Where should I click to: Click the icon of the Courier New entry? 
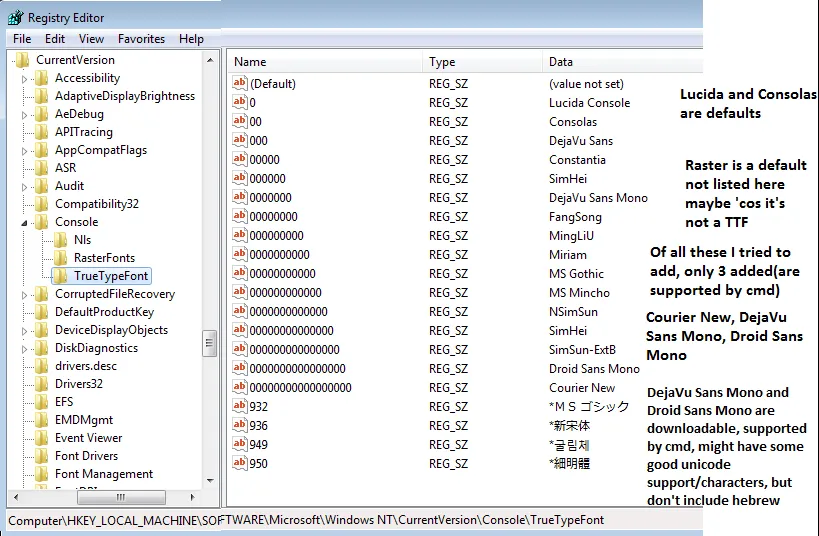(x=240, y=387)
